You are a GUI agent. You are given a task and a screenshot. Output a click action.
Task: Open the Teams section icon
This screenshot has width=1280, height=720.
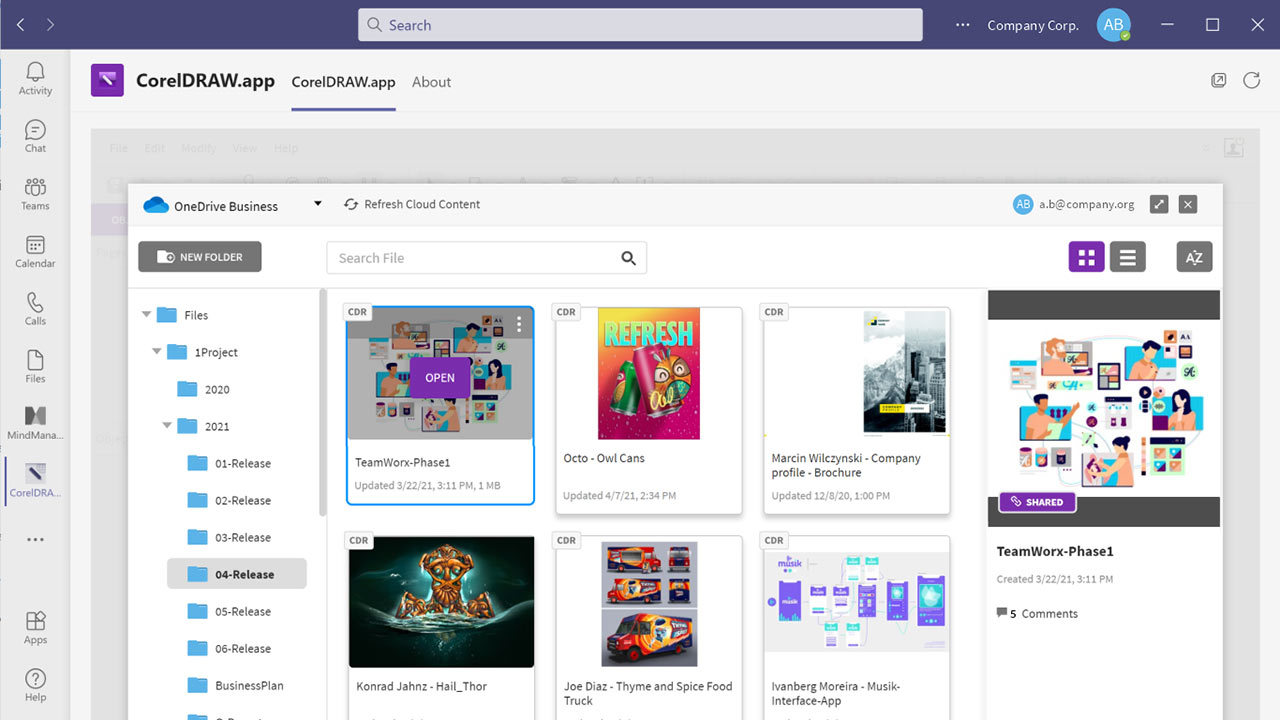35,194
